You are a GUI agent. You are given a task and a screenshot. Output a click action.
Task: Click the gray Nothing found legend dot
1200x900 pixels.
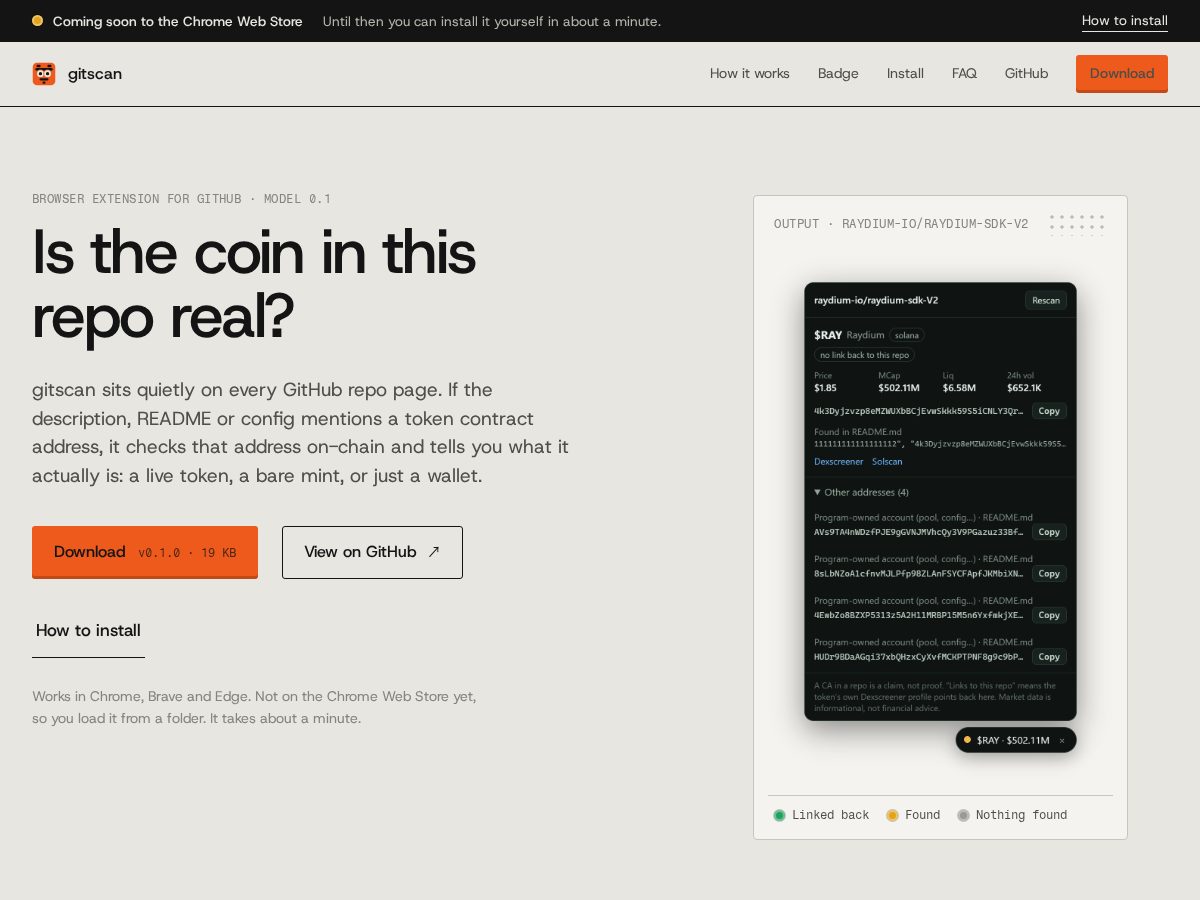coord(963,815)
